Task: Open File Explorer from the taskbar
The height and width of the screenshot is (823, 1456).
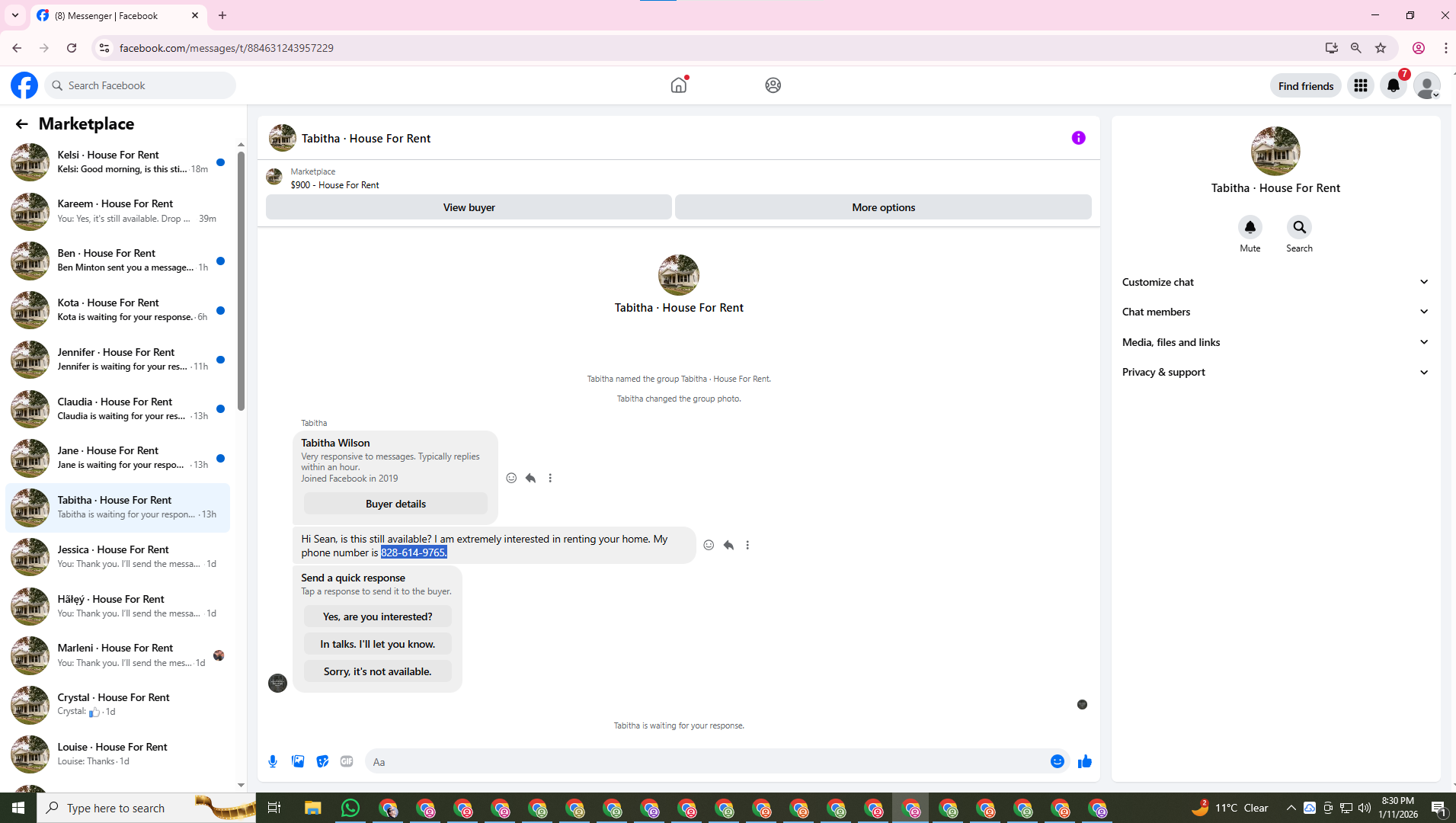Action: (x=312, y=808)
